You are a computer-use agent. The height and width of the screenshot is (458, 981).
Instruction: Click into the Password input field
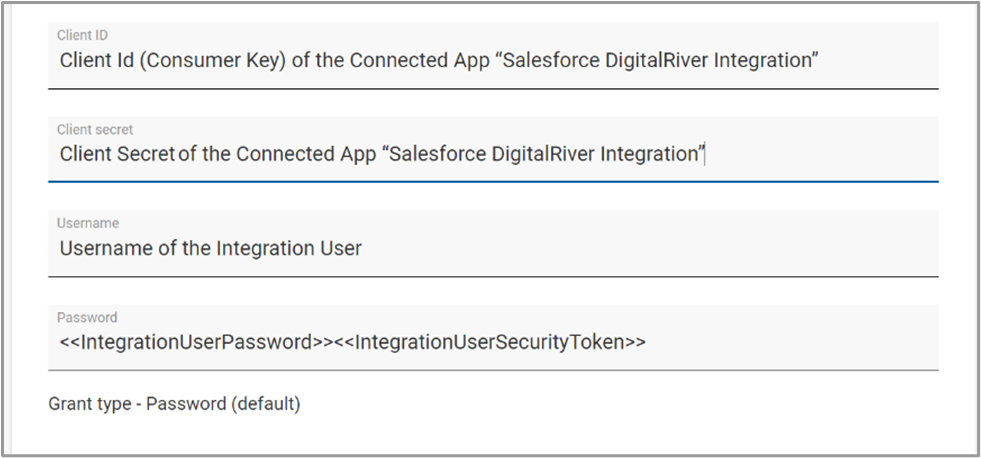tap(492, 342)
